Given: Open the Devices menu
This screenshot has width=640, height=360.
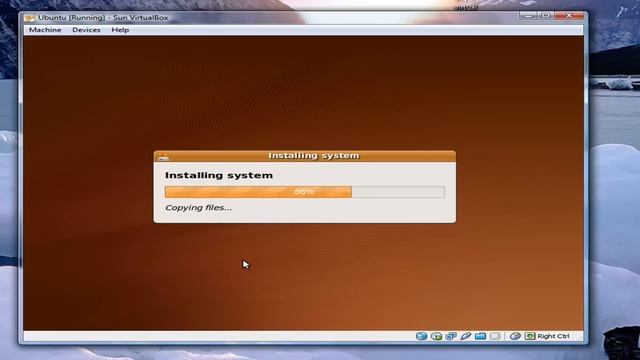Looking at the screenshot, I should tap(86, 30).
